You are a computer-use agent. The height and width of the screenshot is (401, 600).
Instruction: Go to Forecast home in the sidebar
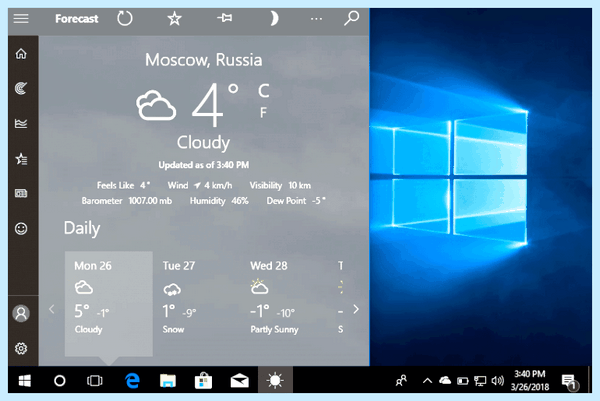[x=21, y=54]
